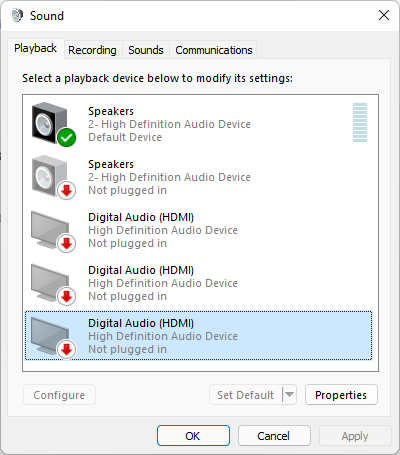The image size is (400, 455).
Task: Click the green checkmark on default Speakers
Action: click(x=67, y=137)
